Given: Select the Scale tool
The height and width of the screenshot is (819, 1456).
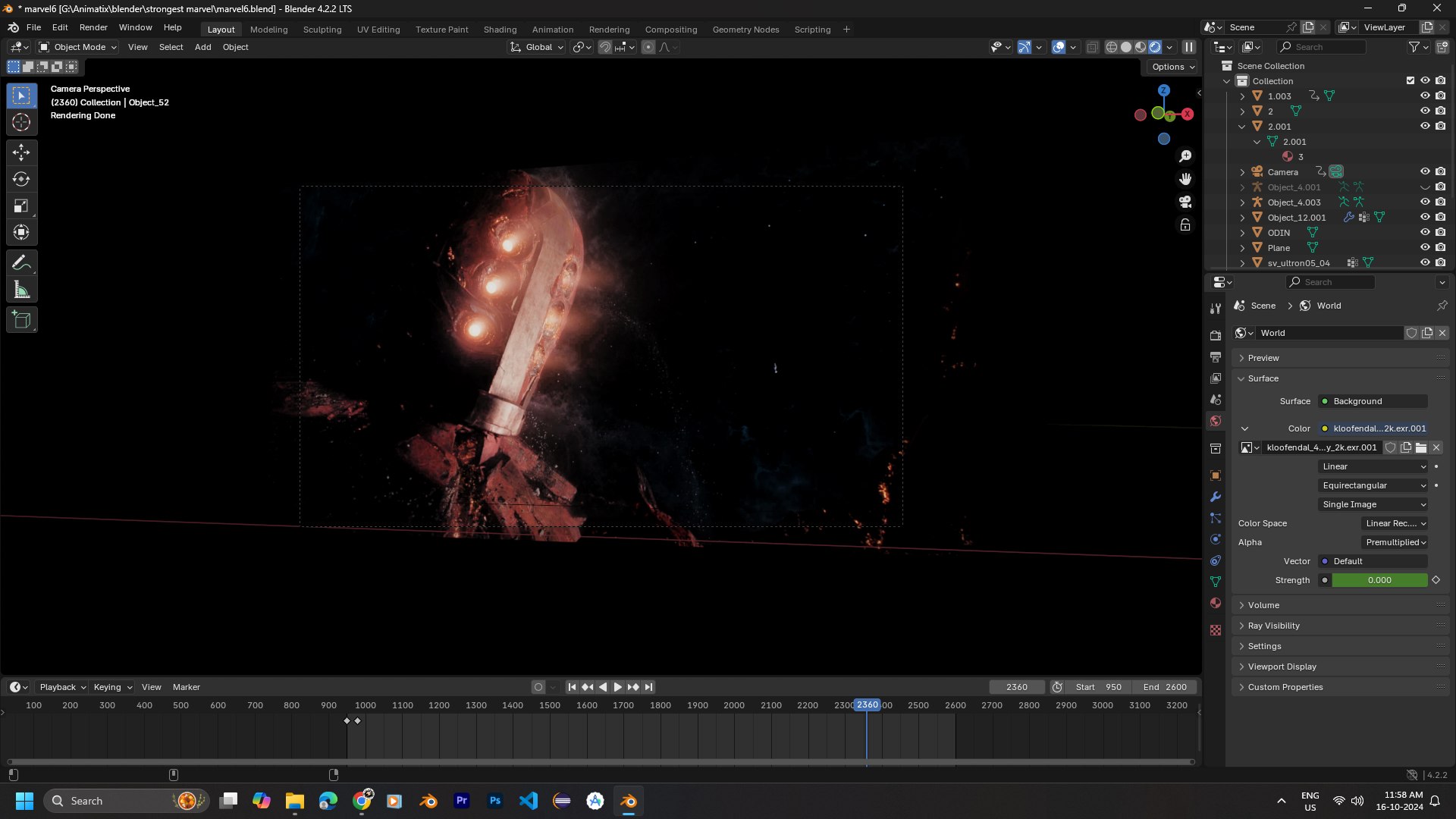Looking at the screenshot, I should pyautogui.click(x=21, y=206).
